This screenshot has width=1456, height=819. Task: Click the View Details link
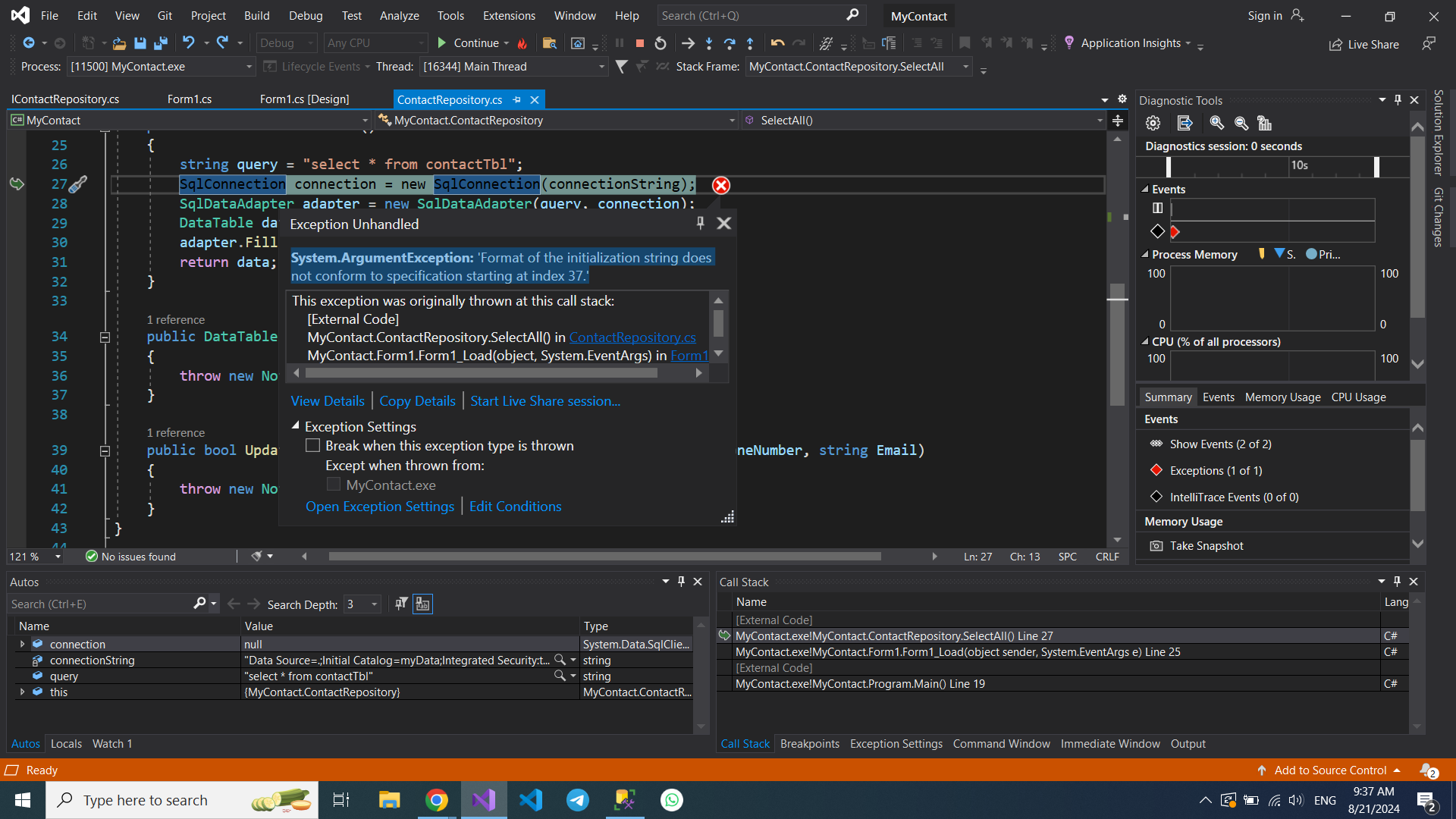point(328,401)
